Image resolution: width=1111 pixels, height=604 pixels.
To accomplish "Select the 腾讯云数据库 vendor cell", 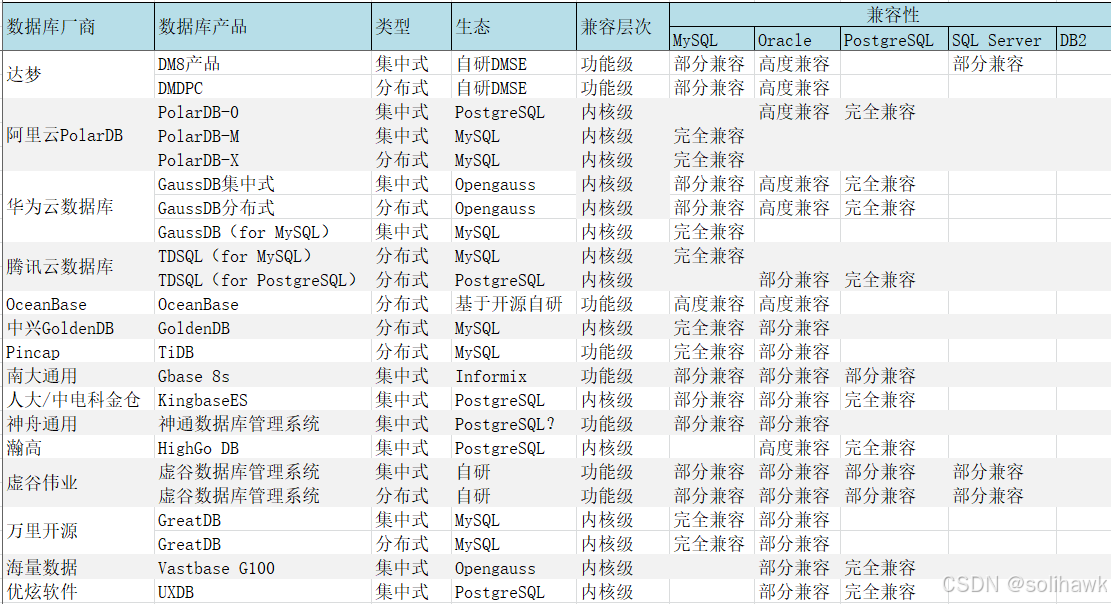I will click(78, 267).
